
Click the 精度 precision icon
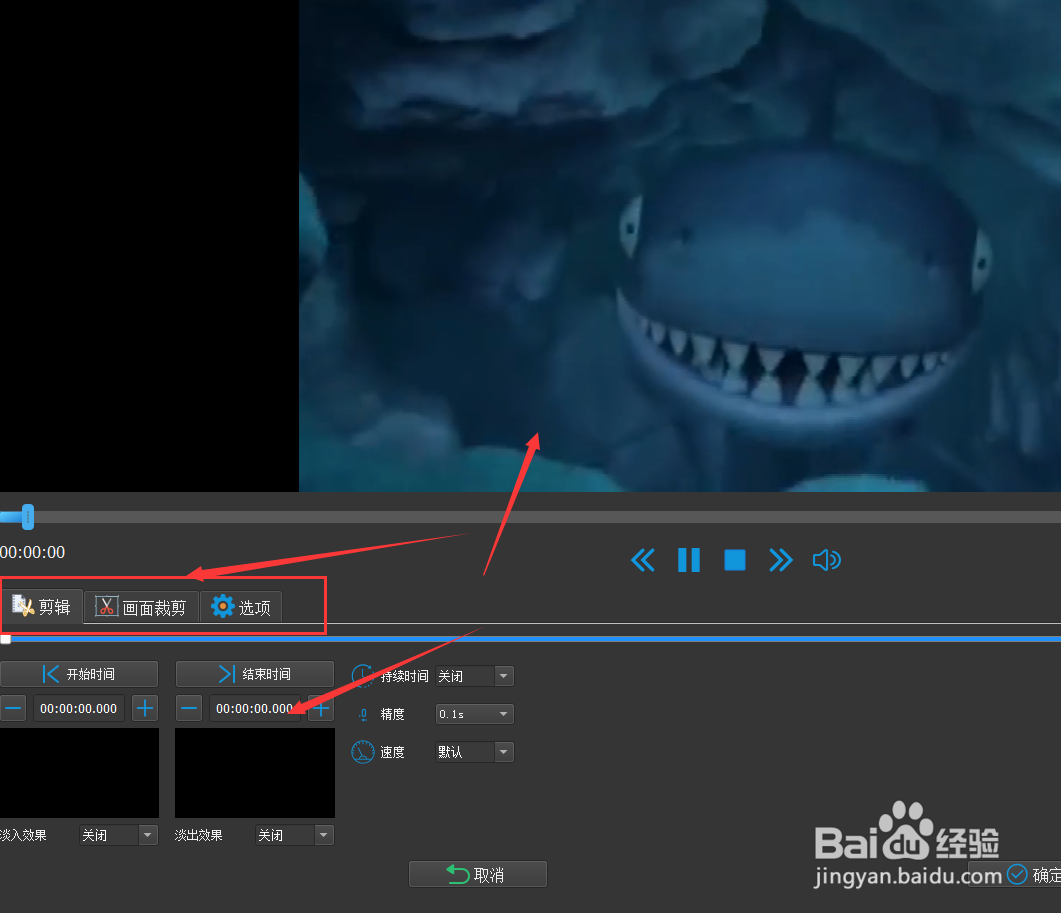pyautogui.click(x=363, y=714)
